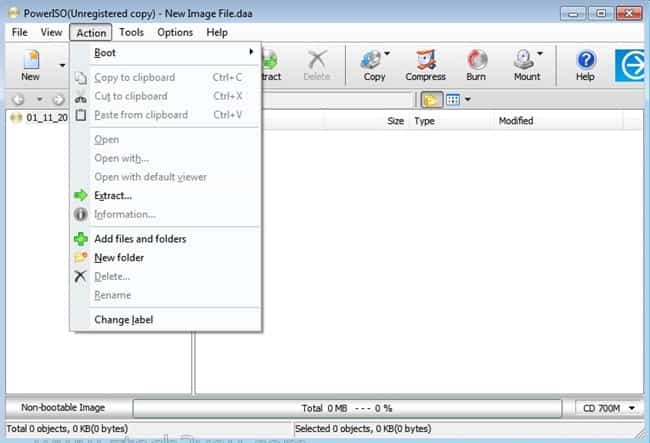650x443 pixels.
Task: Click the blue arrow icon beside Help
Action: tap(630, 65)
